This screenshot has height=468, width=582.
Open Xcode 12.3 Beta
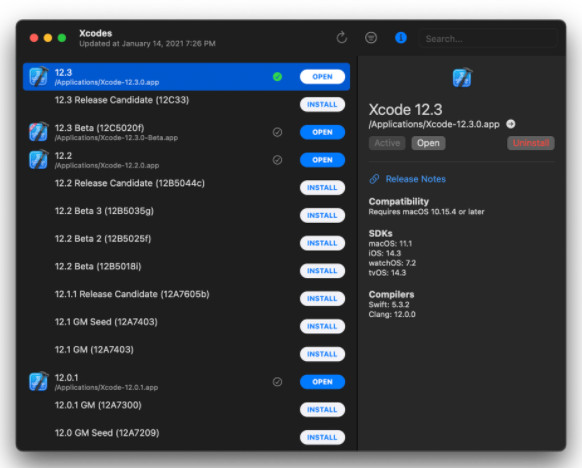(x=322, y=132)
